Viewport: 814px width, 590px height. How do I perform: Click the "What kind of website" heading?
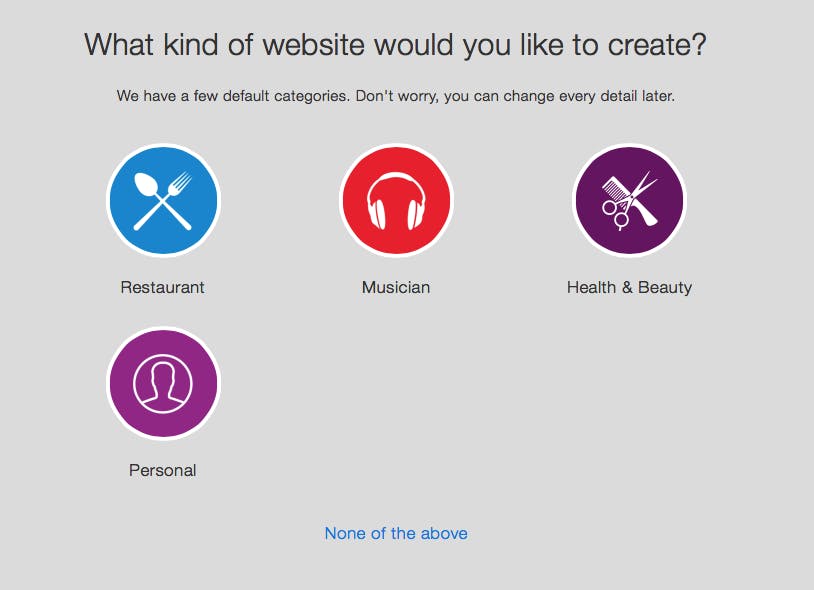coord(395,45)
